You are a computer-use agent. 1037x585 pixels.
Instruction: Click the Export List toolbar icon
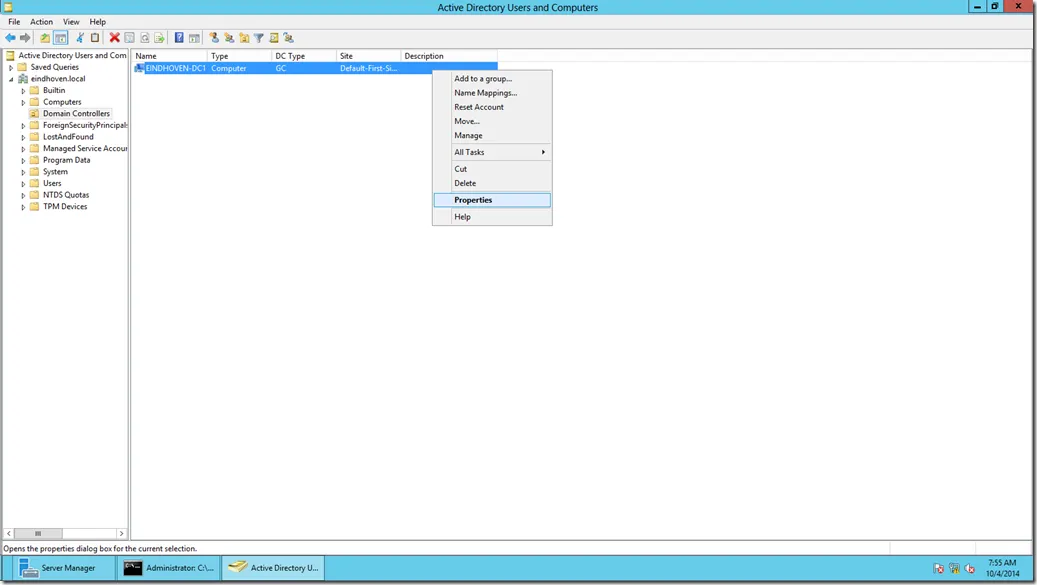point(159,38)
